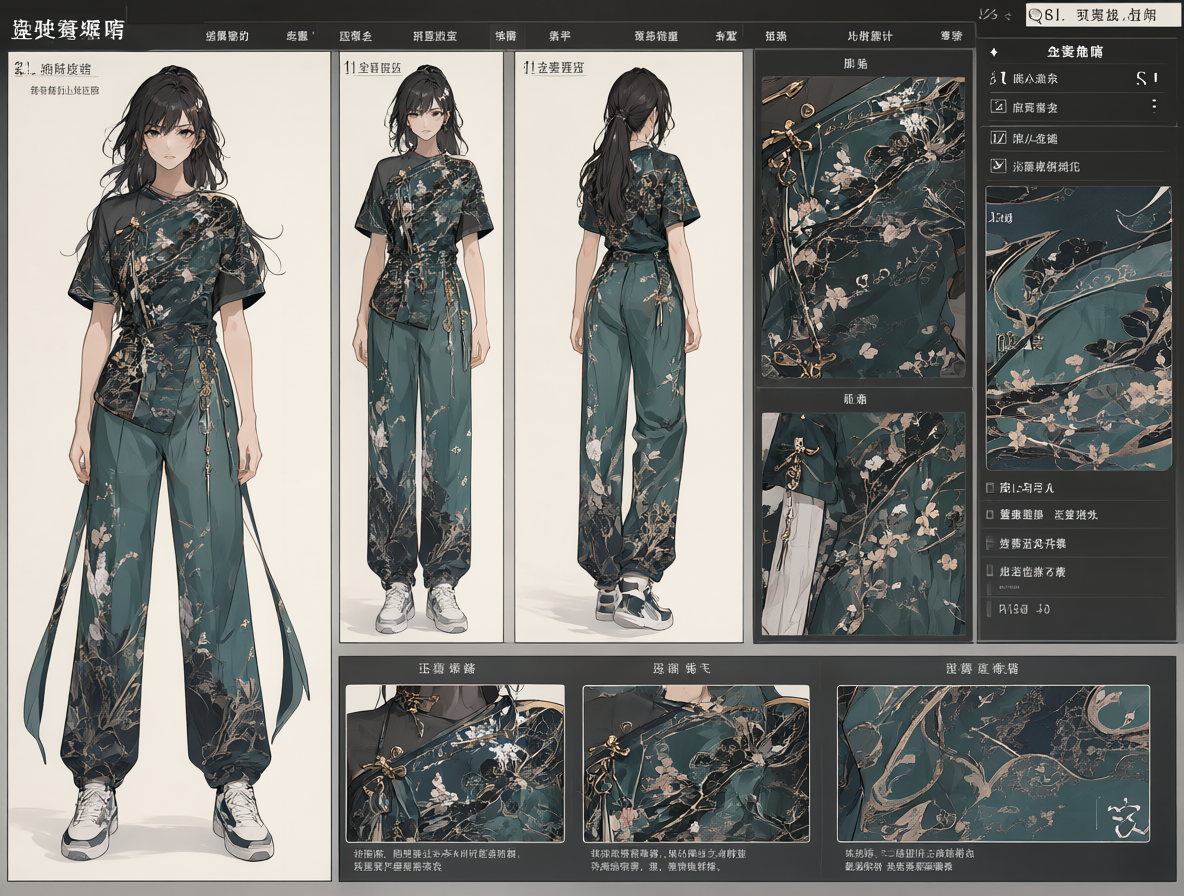Toggle the checkbox directly above the right panel fabric preview
1184x896 pixels.
[997, 165]
